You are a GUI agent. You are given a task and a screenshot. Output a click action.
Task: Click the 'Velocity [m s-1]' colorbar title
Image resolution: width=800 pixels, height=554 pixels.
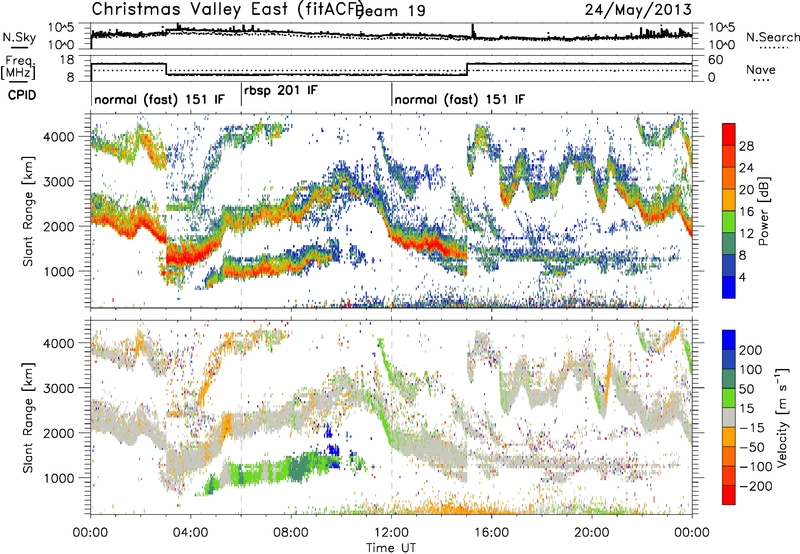click(x=782, y=416)
